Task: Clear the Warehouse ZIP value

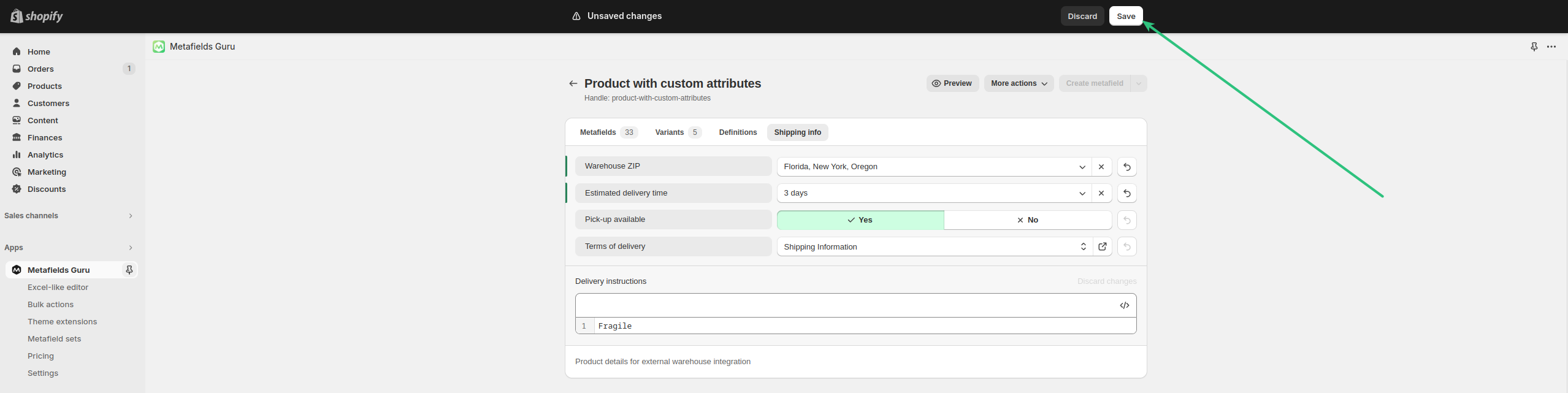Action: (x=1101, y=167)
